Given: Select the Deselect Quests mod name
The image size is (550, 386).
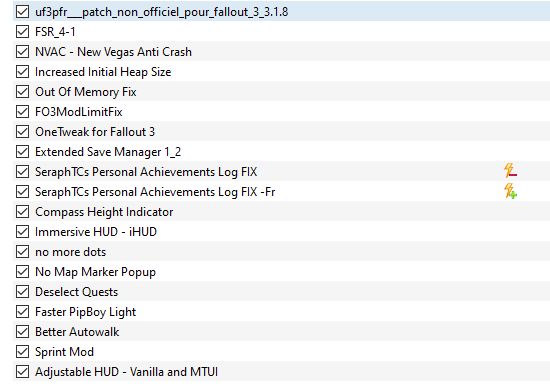Looking at the screenshot, I should point(76,292).
